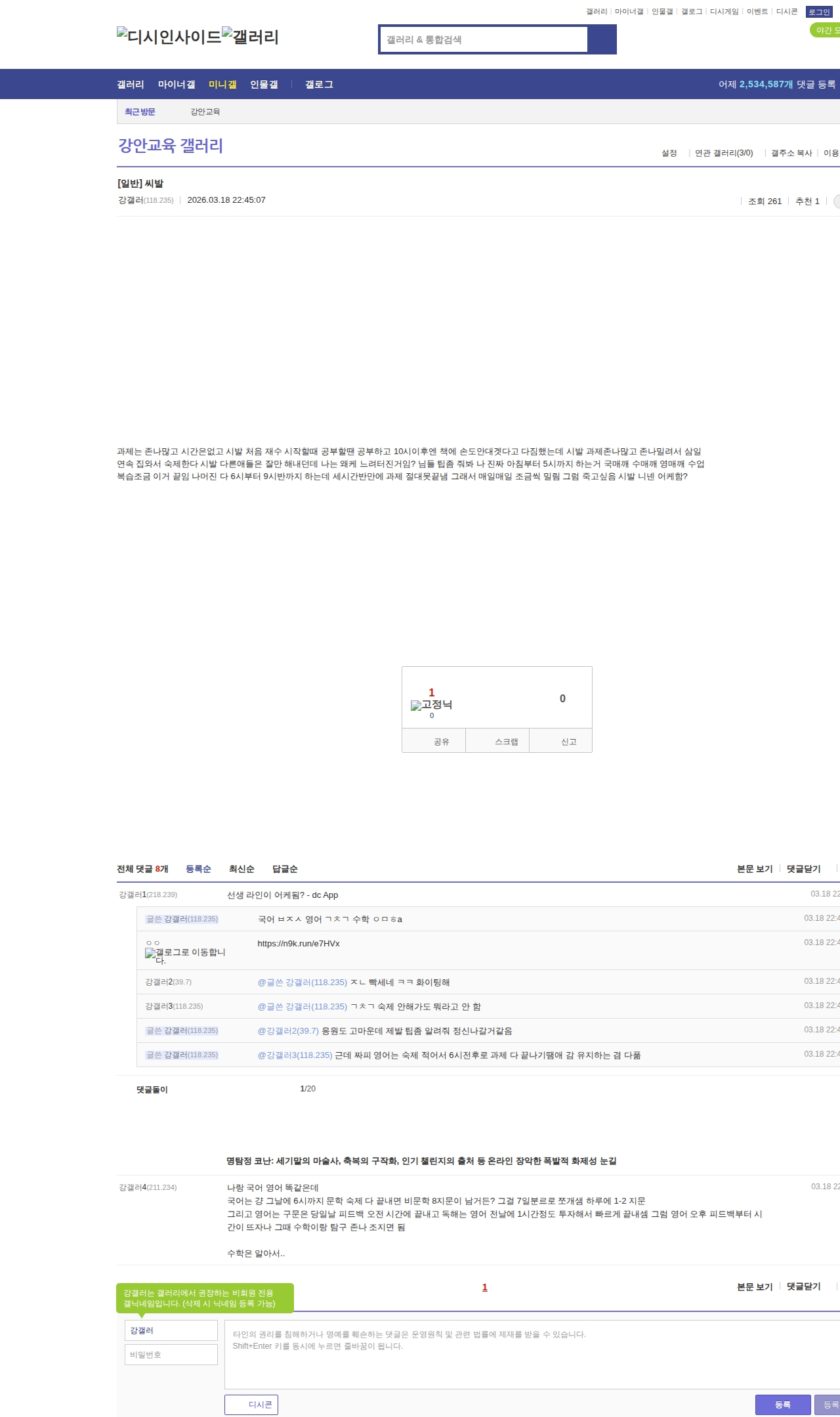Image resolution: width=840 pixels, height=1417 pixels.
Task: Select the 인물갤 tab in the blue navigation bar
Action: 264,85
